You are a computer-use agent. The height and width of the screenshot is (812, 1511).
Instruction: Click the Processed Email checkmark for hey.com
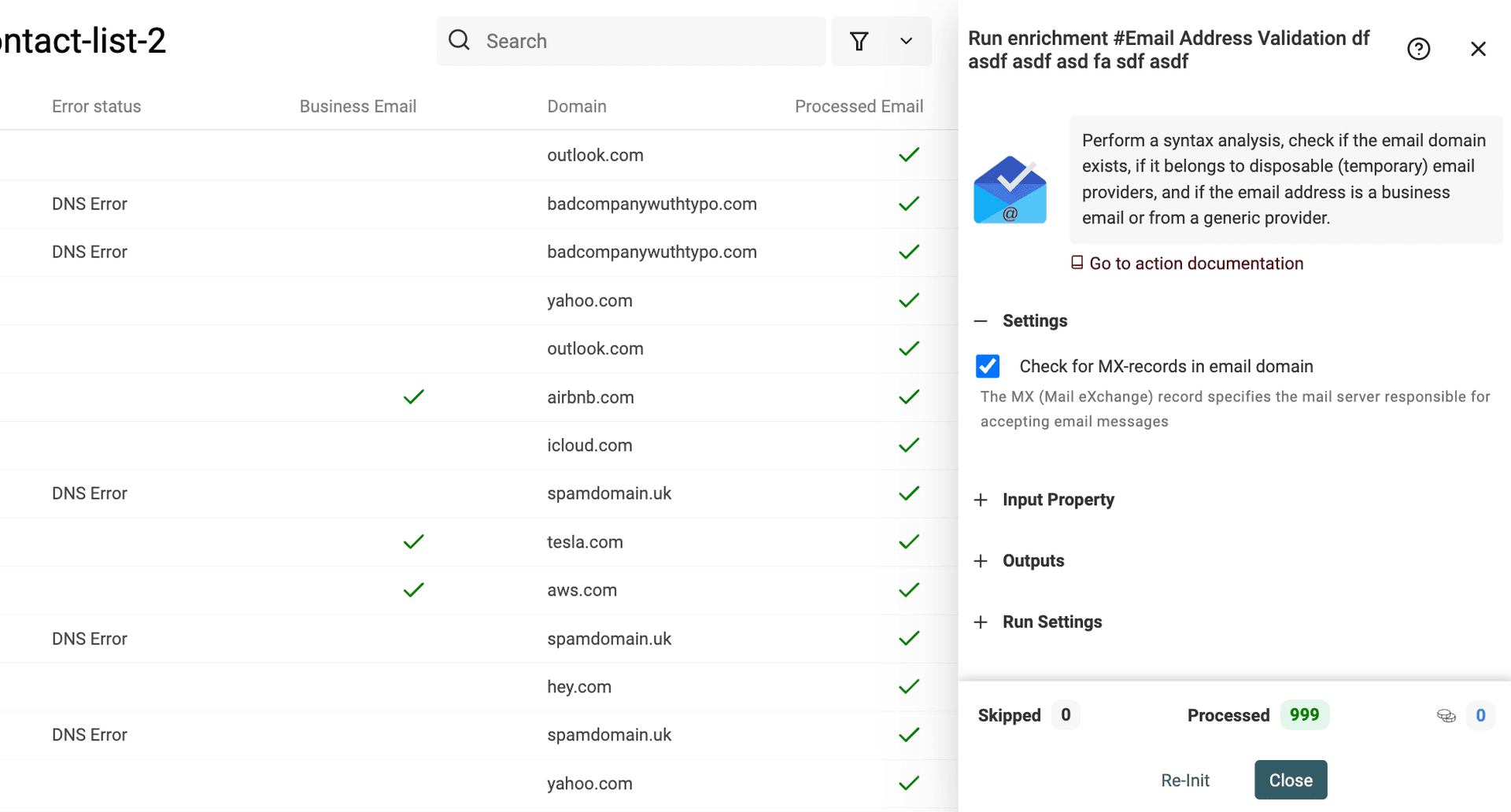[x=909, y=687]
